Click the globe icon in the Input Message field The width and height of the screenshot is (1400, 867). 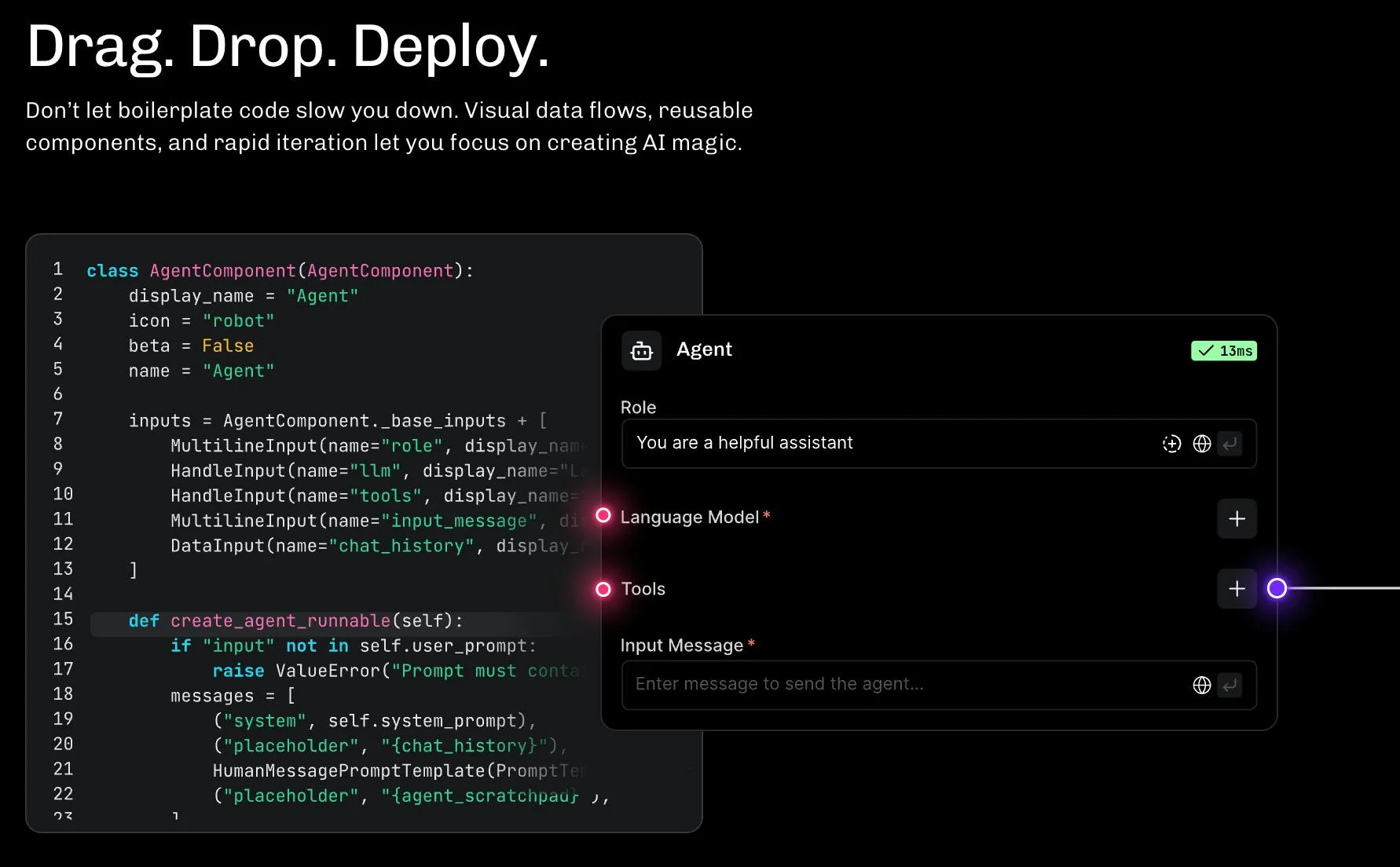point(1202,685)
